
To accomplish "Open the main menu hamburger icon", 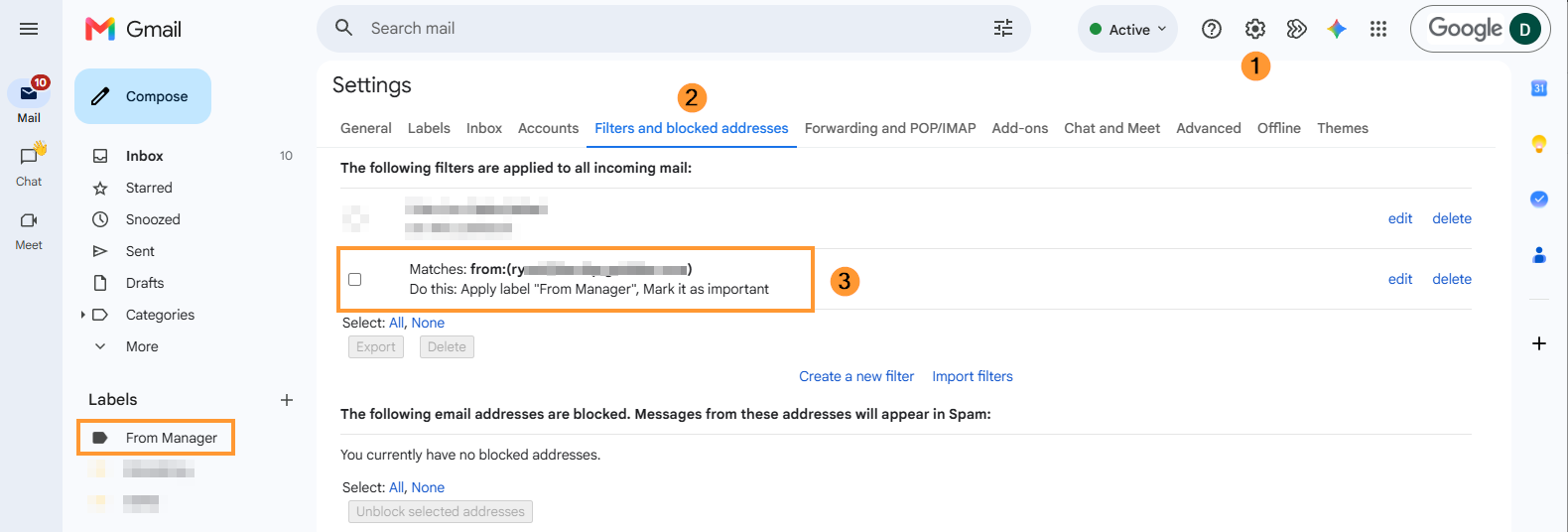I will (x=29, y=29).
